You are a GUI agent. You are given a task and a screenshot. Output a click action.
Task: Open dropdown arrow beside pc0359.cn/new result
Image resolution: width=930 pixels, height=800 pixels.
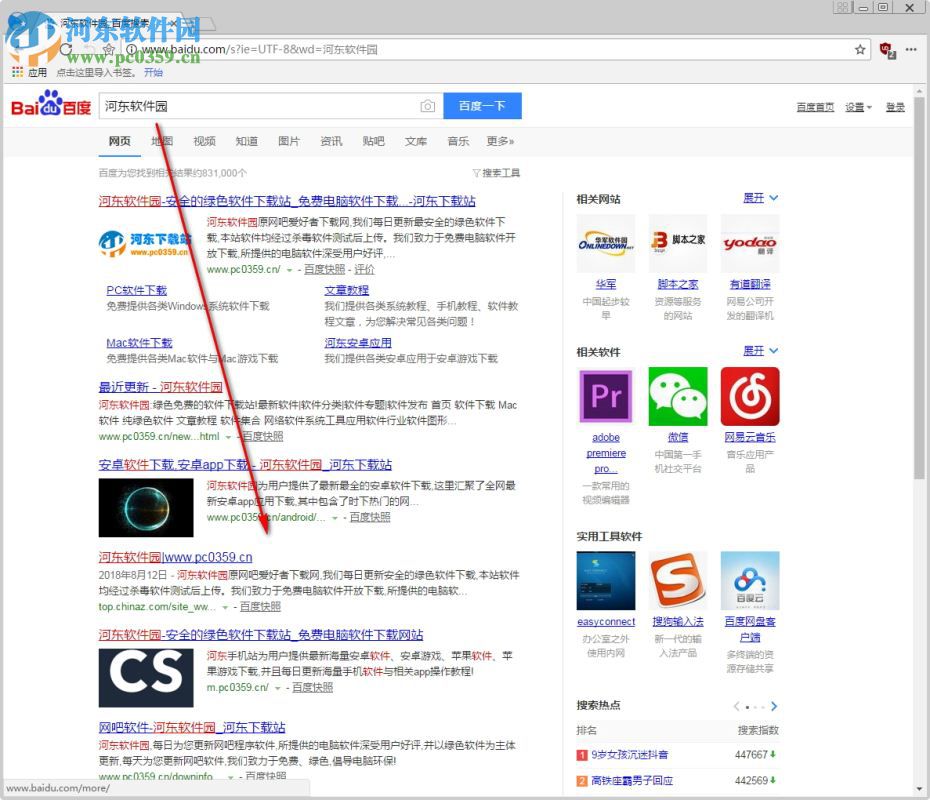pyautogui.click(x=228, y=437)
